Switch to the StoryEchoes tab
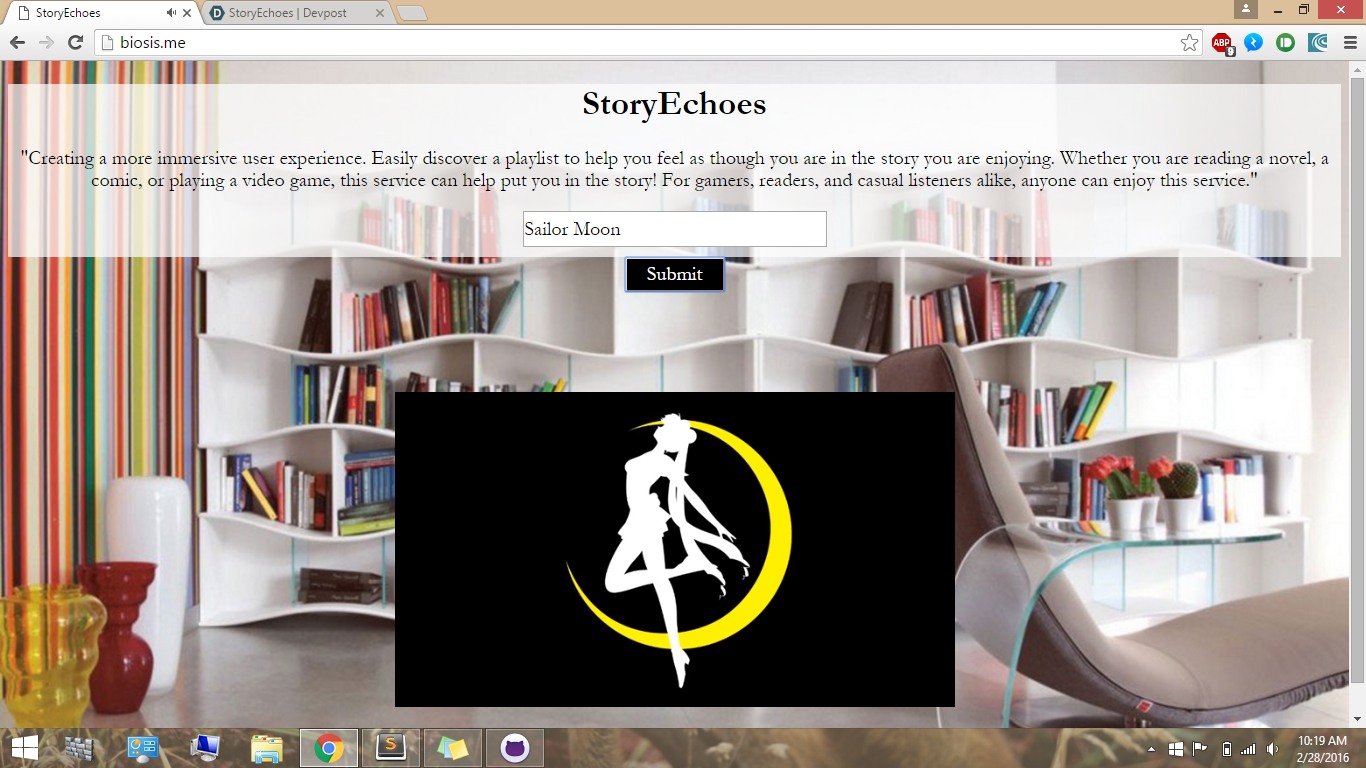The height and width of the screenshot is (768, 1366). (100, 13)
